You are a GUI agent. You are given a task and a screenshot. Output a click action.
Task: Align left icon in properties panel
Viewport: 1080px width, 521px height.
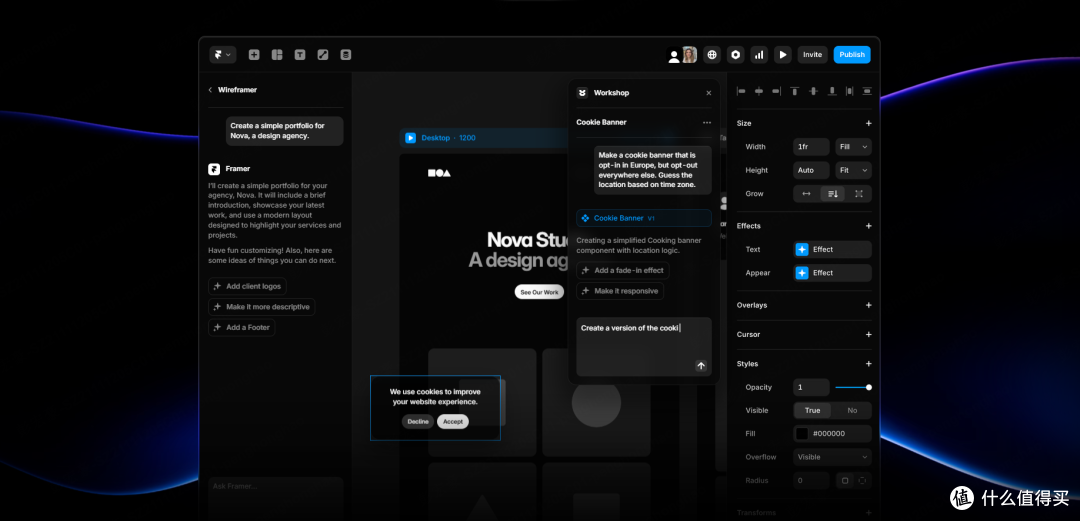pos(742,91)
